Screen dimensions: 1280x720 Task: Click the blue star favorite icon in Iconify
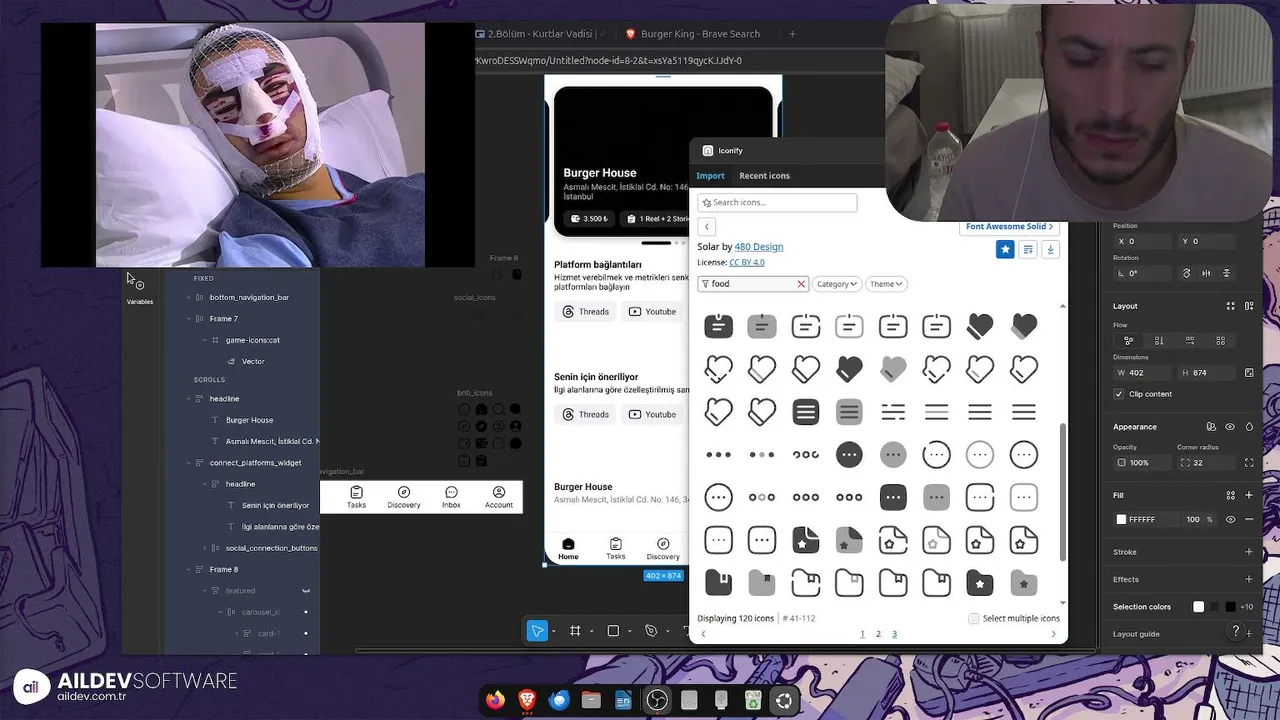tap(1005, 249)
